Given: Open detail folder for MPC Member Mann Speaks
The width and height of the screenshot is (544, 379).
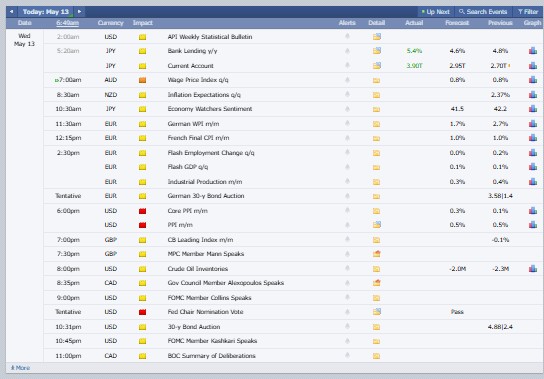Looking at the screenshot, I should point(377,254).
